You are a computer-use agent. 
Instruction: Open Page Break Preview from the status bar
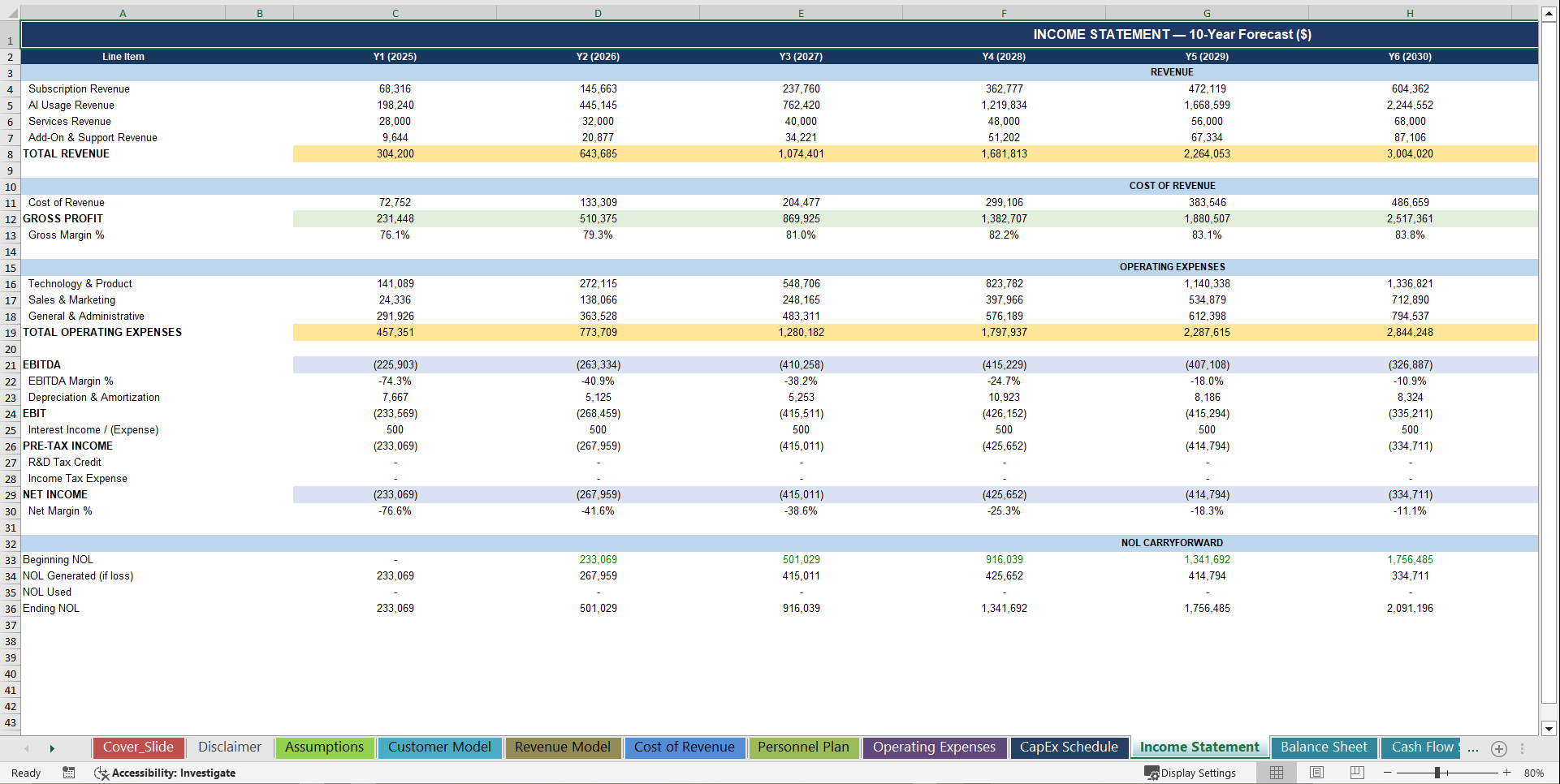[1357, 773]
